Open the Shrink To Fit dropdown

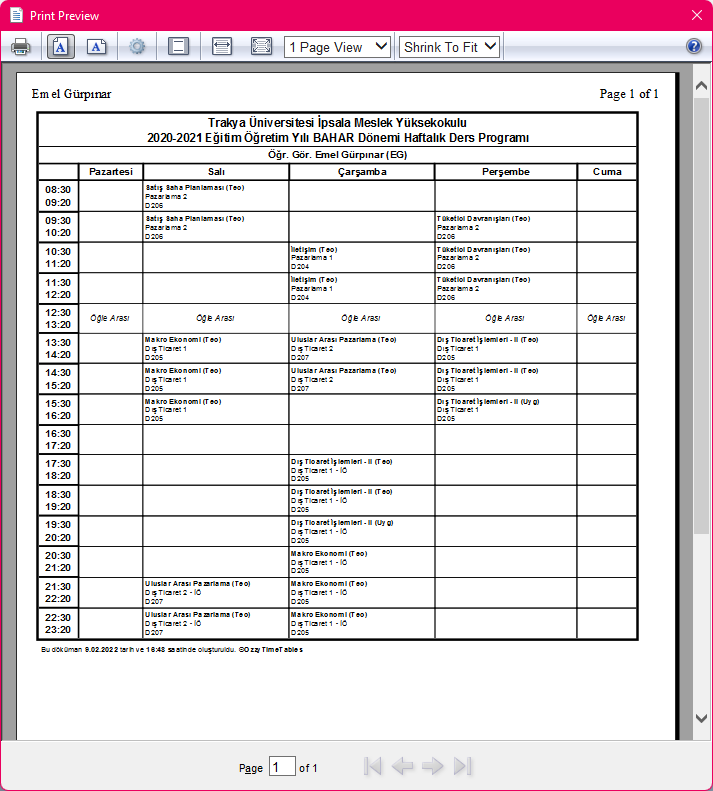tap(449, 47)
